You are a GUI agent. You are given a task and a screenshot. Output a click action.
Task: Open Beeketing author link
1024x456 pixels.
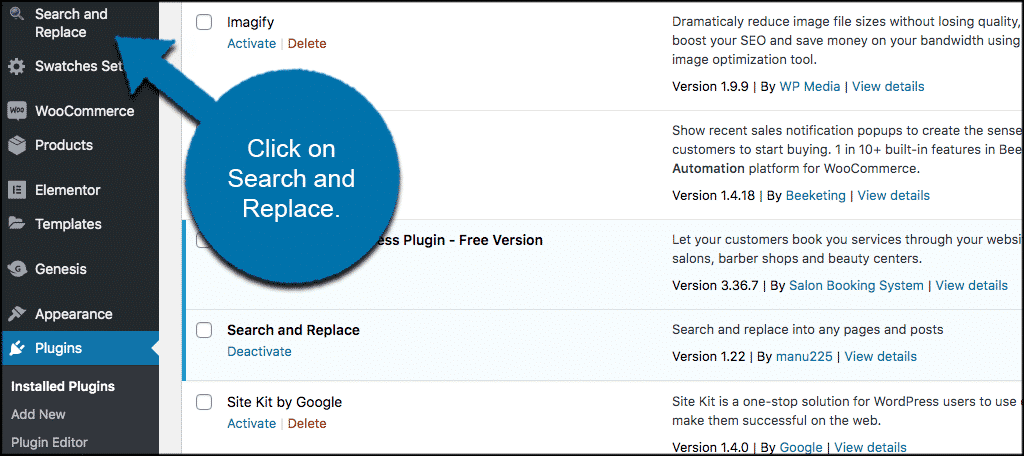coord(816,195)
